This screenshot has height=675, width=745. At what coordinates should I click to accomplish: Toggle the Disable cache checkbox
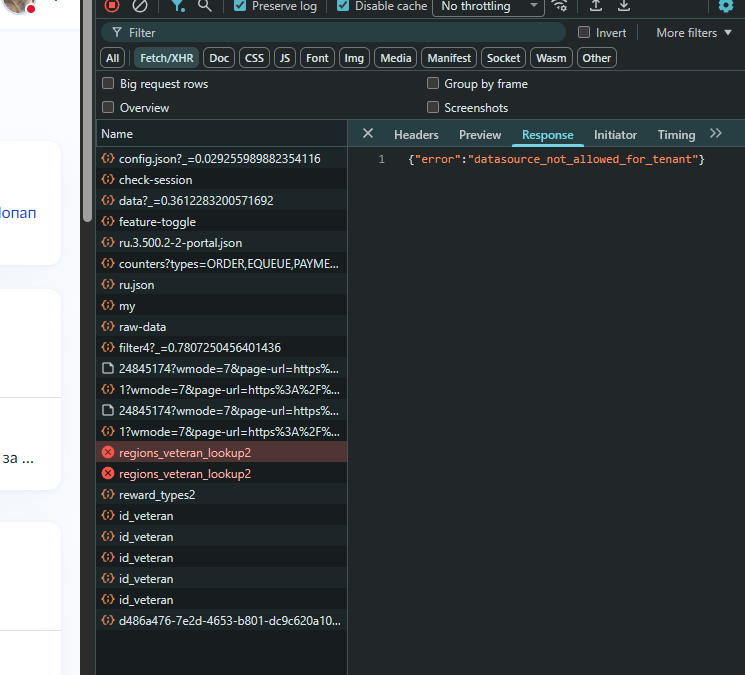pos(344,6)
